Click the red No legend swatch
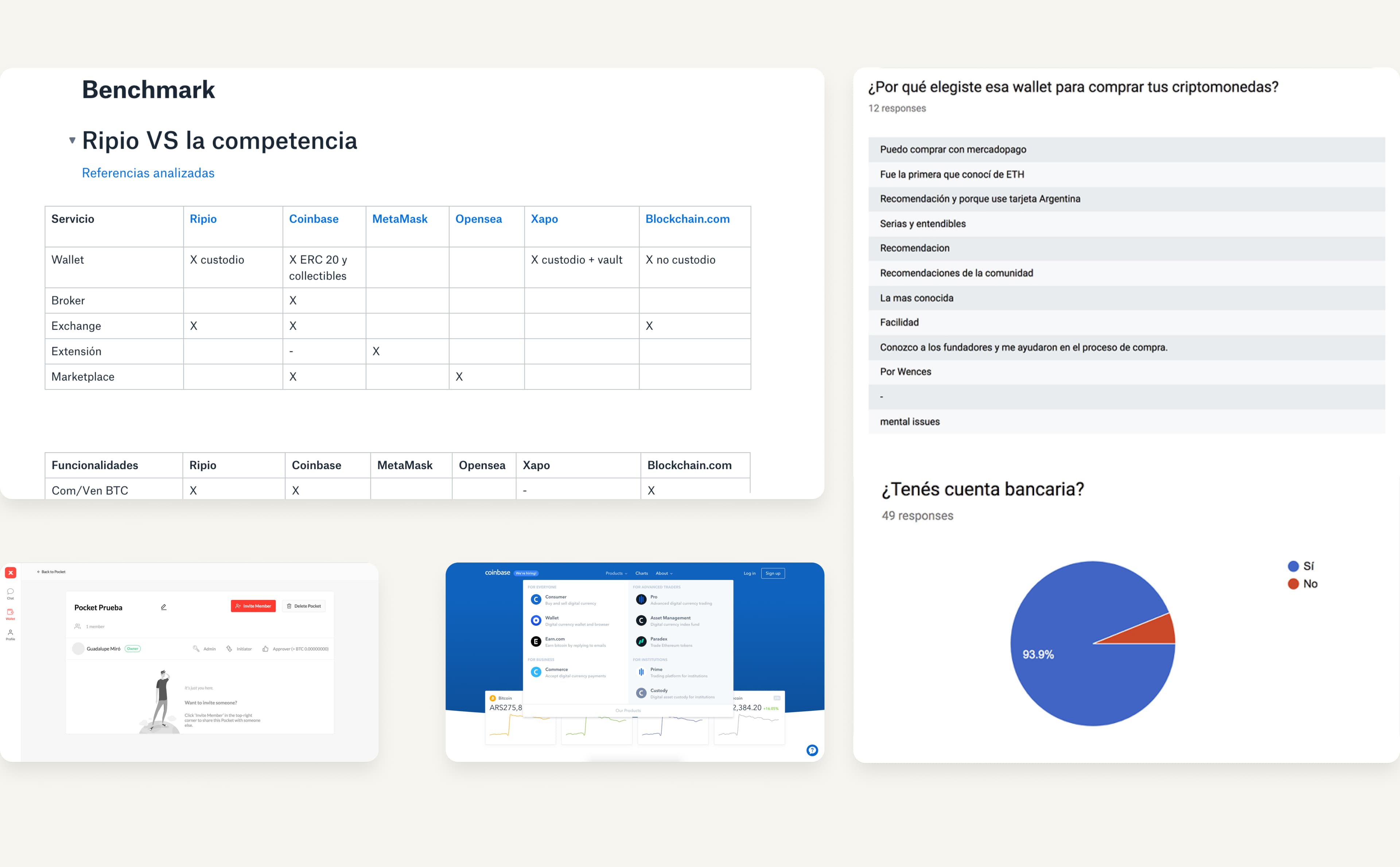1400x867 pixels. point(1293,584)
